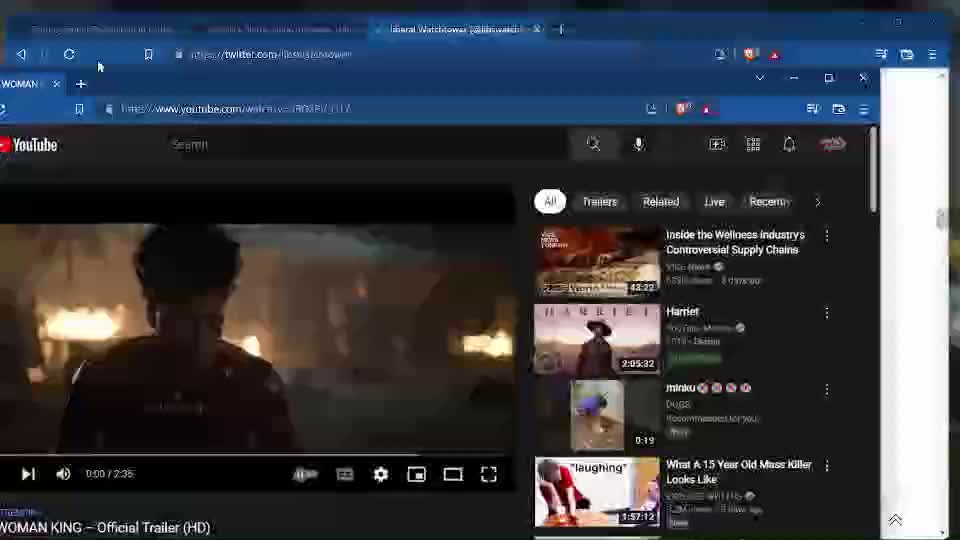The image size is (960, 540).
Task: Click the YouTube logo home link
Action: [x=29, y=145]
